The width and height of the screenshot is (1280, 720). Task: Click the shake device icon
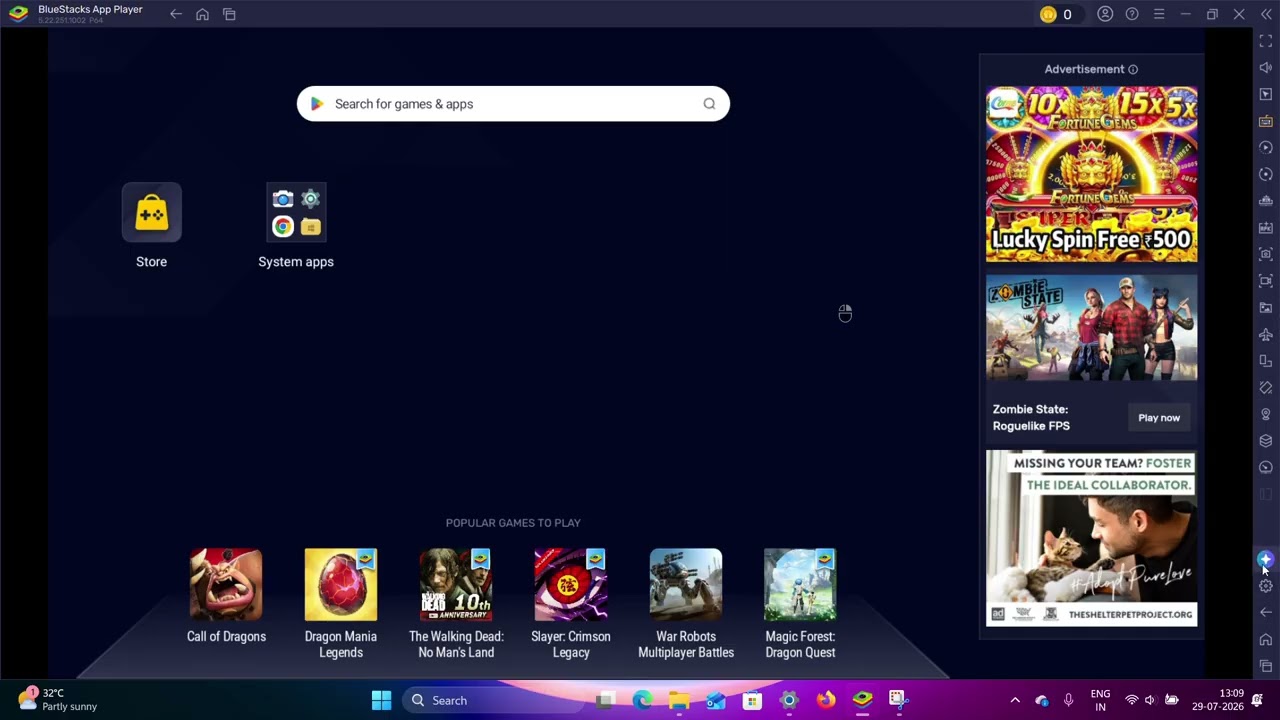pos(1266,388)
